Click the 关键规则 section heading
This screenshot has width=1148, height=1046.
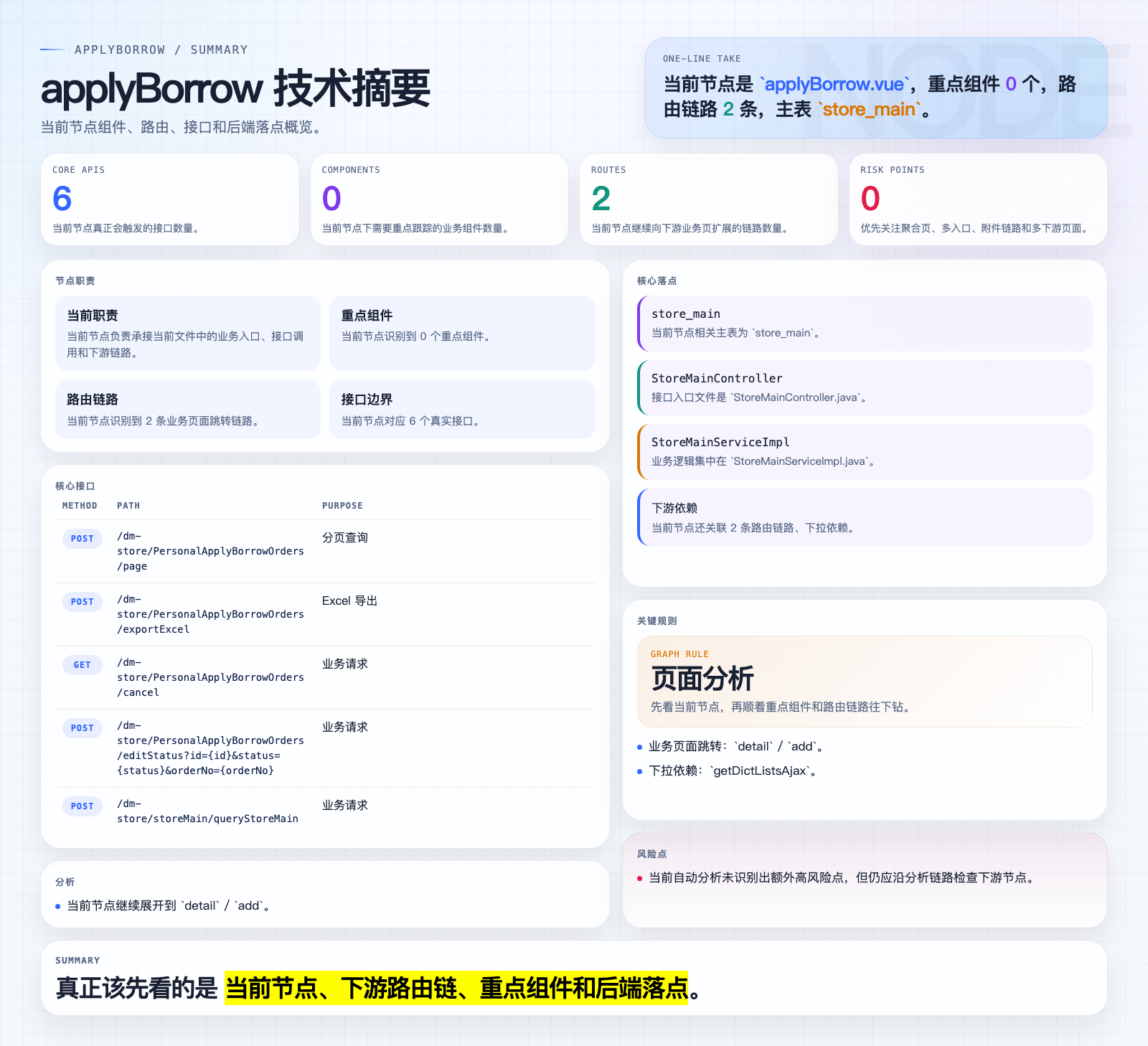point(657,621)
